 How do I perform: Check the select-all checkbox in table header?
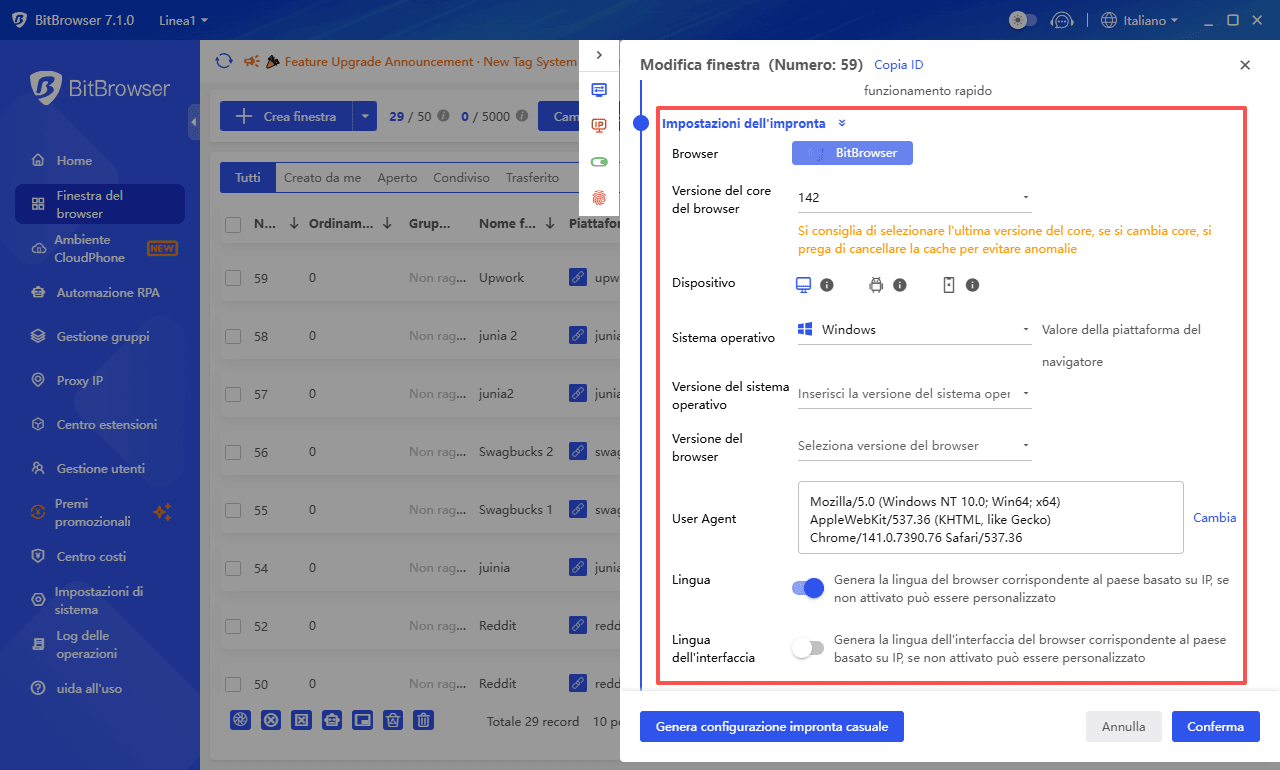(x=233, y=225)
